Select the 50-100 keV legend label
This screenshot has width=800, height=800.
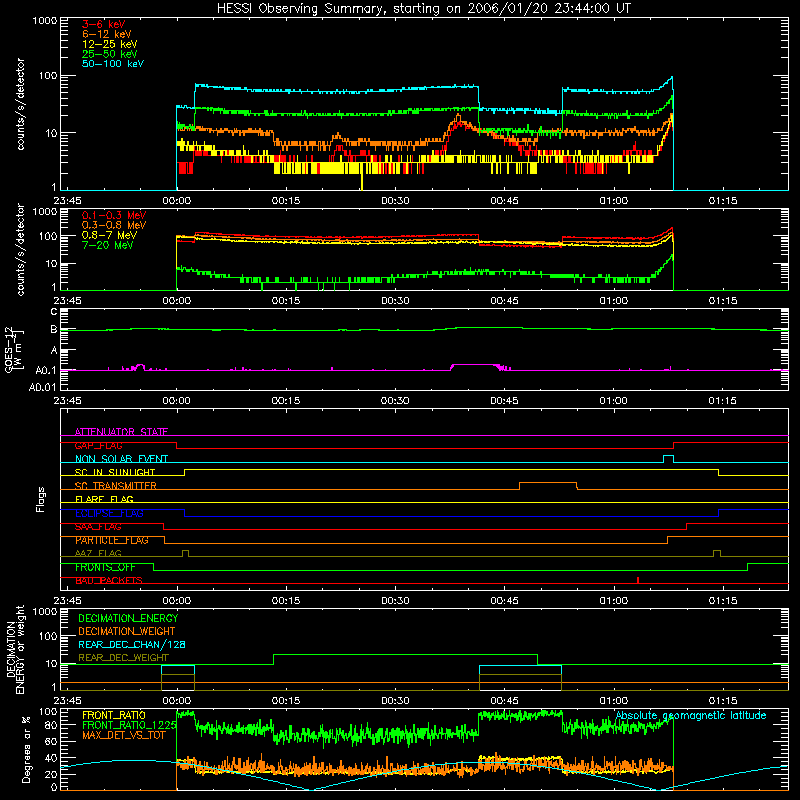(112, 64)
